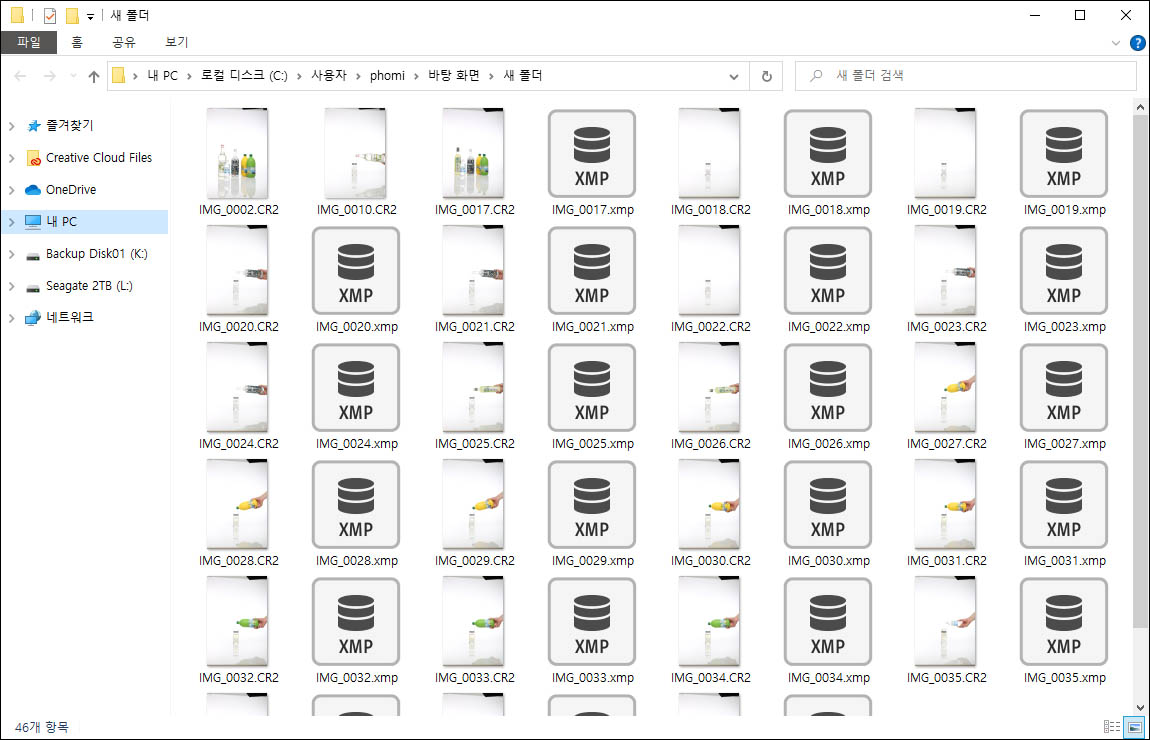Select the IMG_0030.xmp file icon
Viewport: 1150px width, 740px height.
(x=828, y=505)
